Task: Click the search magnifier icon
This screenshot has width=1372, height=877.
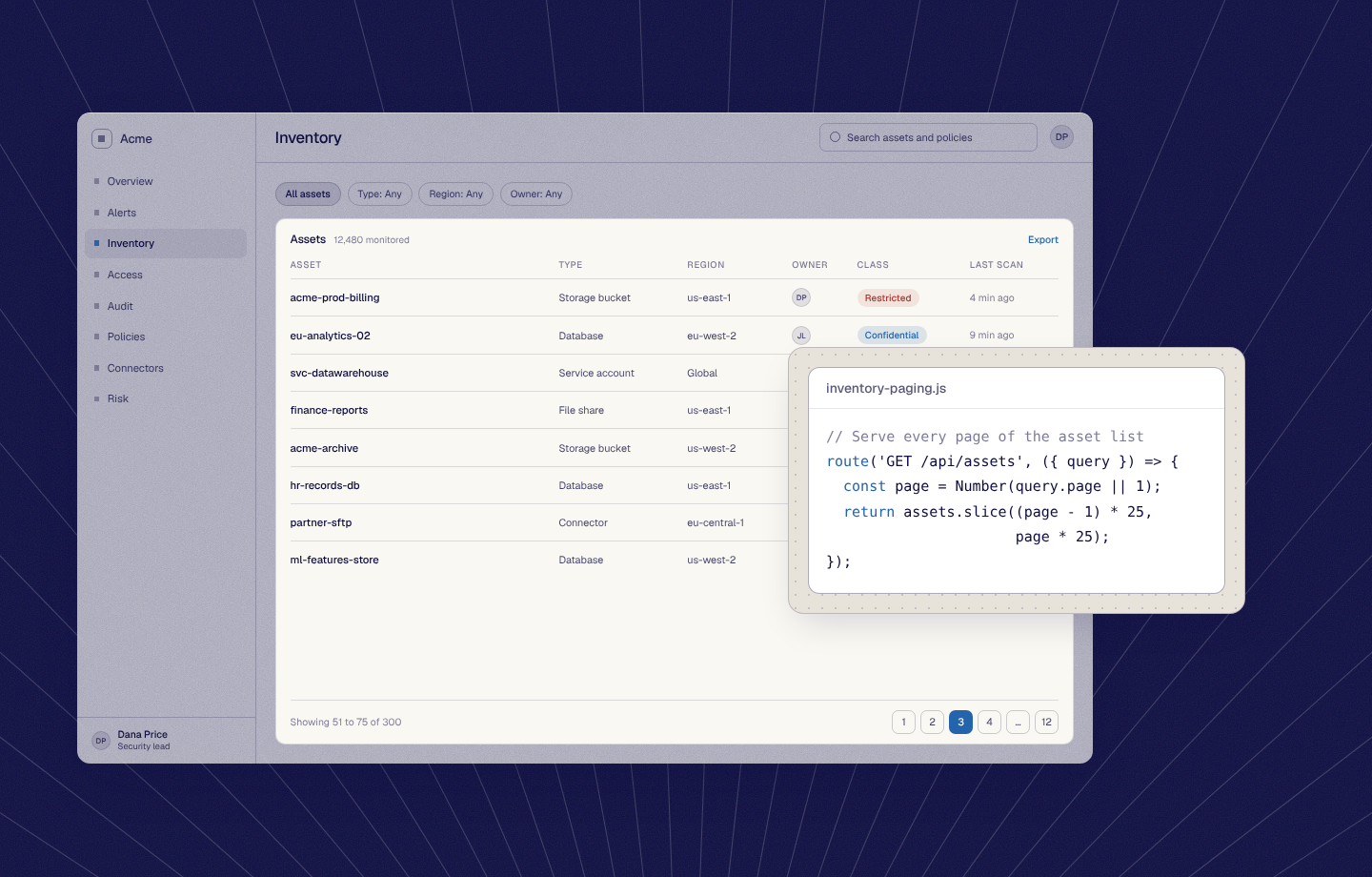Action: (836, 137)
